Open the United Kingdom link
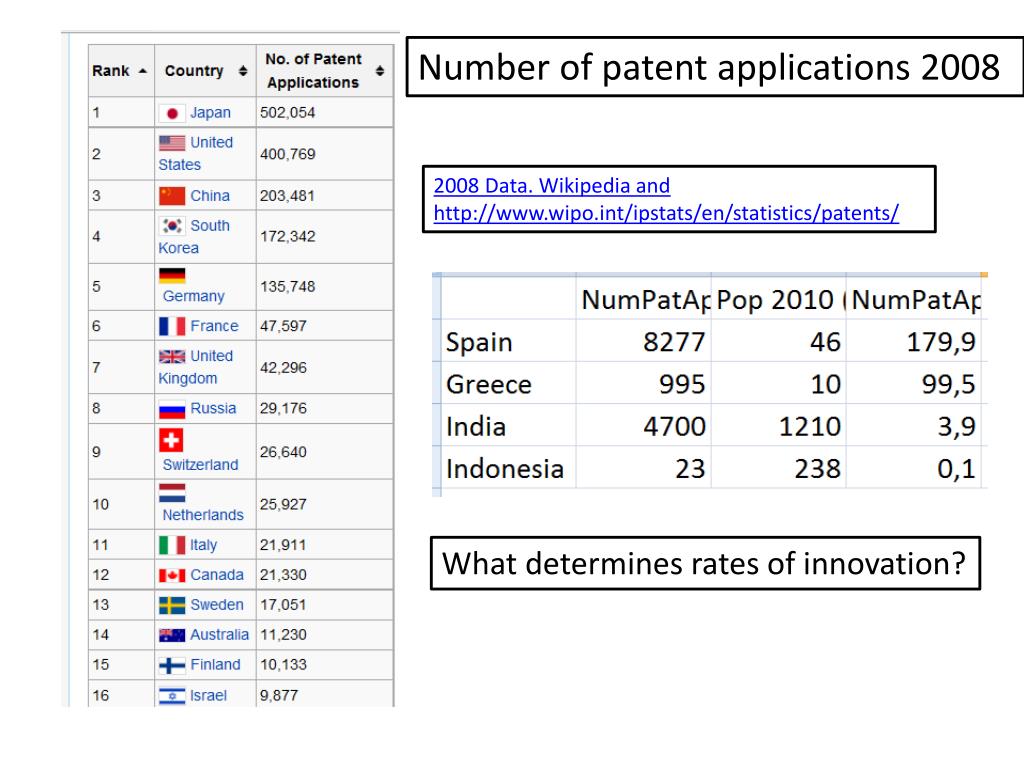 click(196, 367)
